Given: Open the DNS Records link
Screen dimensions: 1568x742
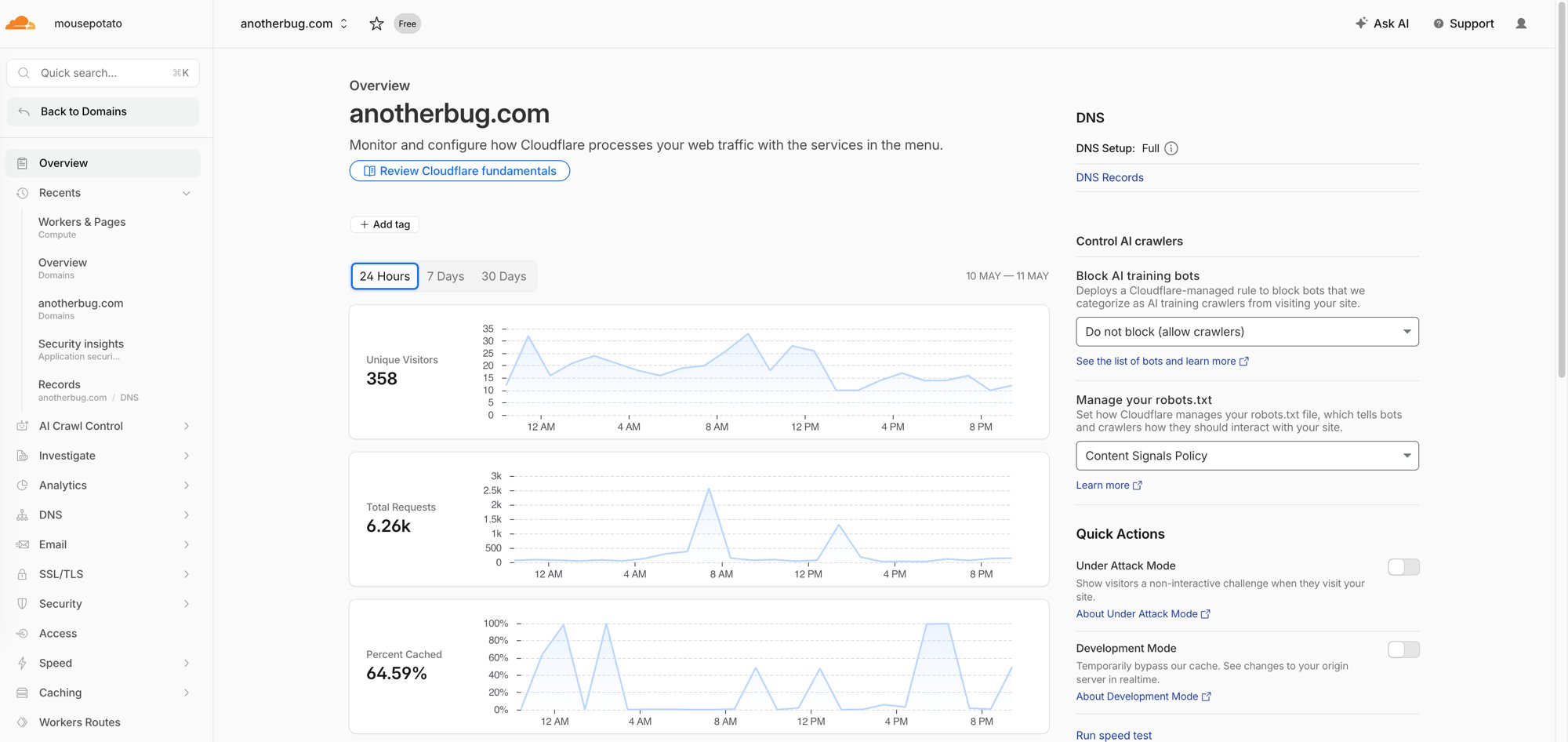Looking at the screenshot, I should (x=1109, y=177).
